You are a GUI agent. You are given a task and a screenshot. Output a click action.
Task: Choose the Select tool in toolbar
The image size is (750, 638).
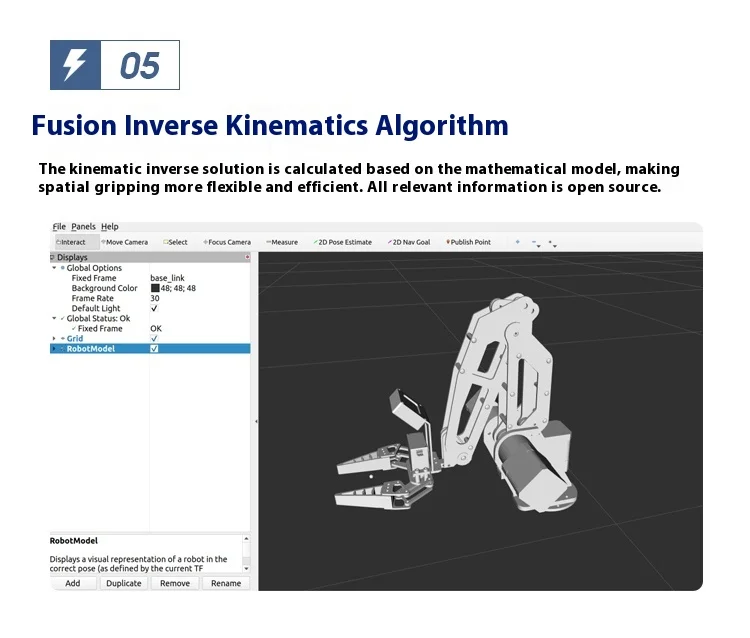(x=175, y=242)
